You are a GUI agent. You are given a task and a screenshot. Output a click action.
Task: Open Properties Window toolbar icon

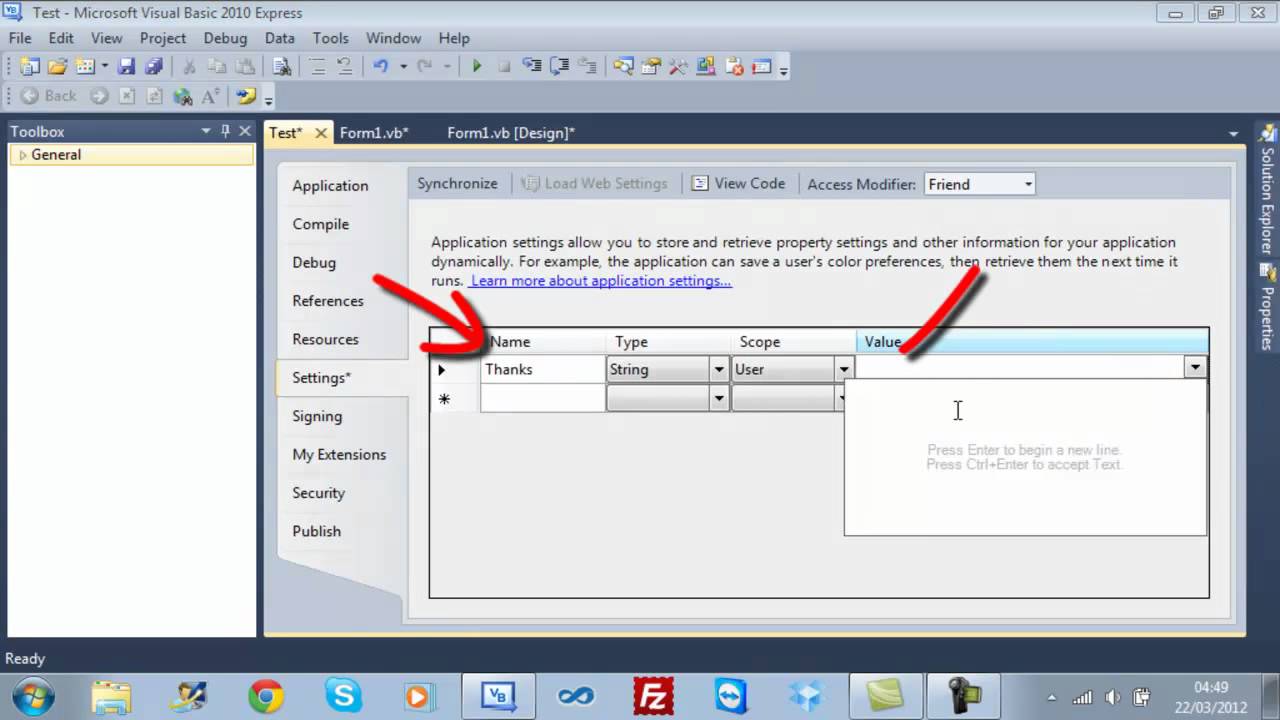[x=651, y=67]
